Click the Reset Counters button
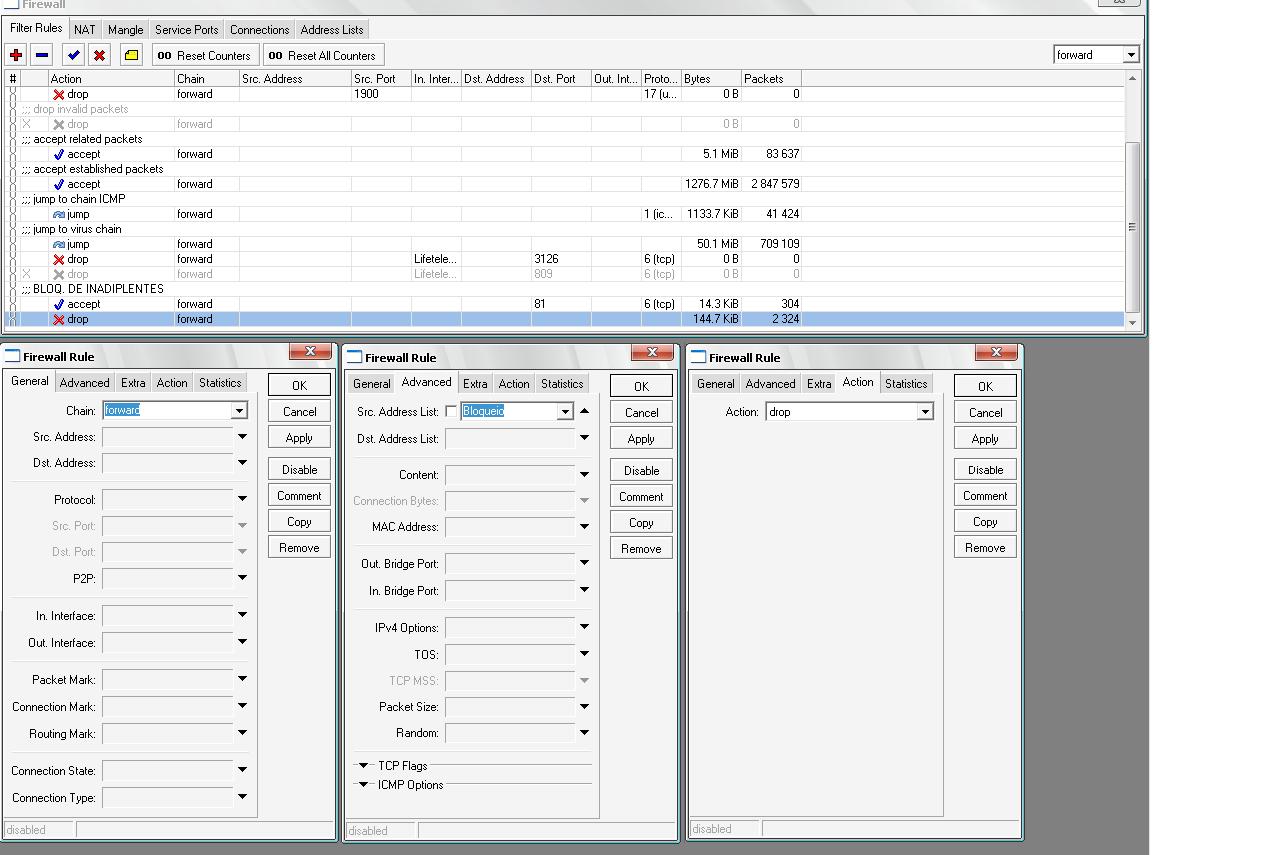 [204, 55]
